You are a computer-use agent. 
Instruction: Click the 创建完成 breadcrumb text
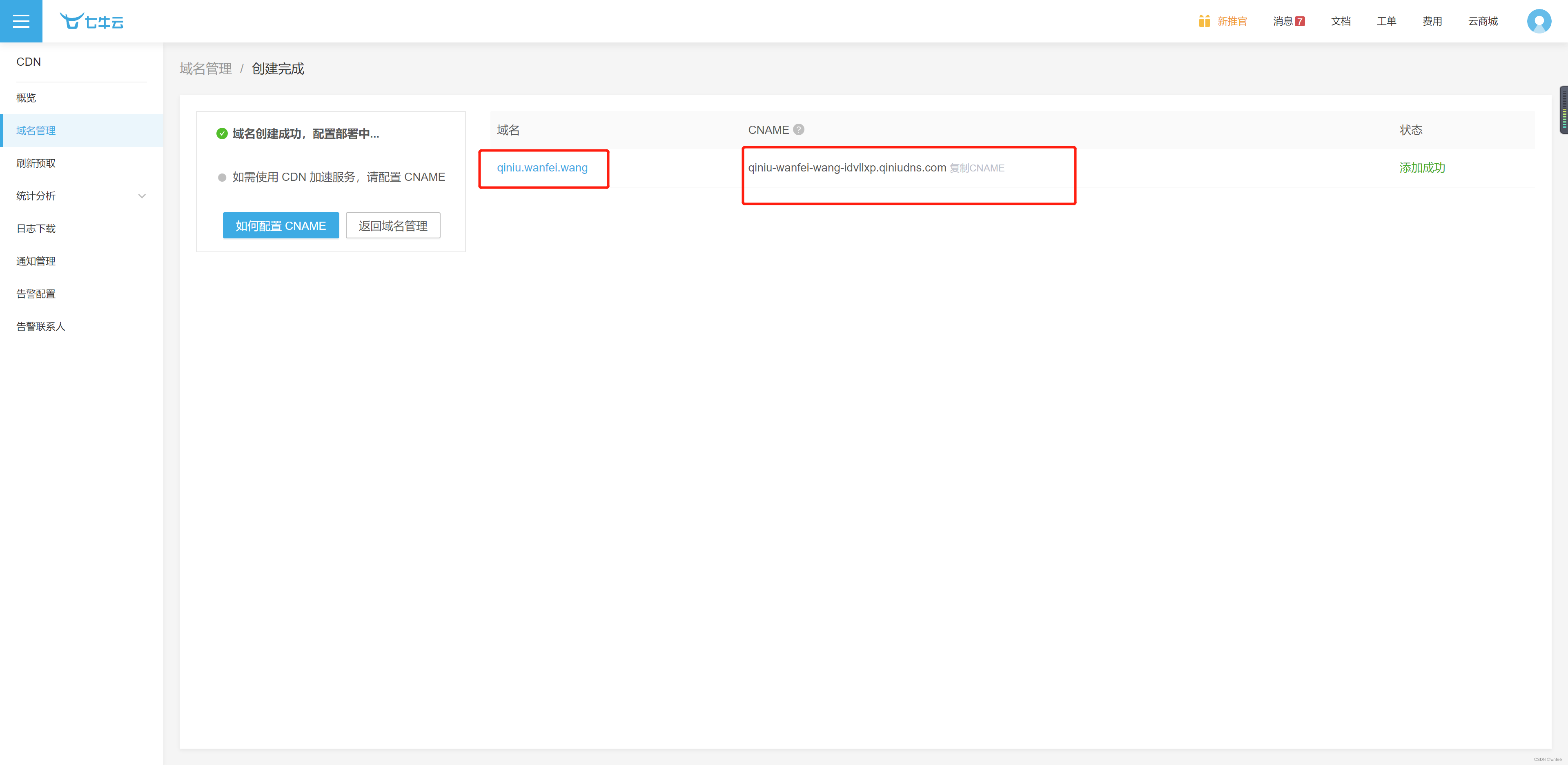tap(278, 69)
